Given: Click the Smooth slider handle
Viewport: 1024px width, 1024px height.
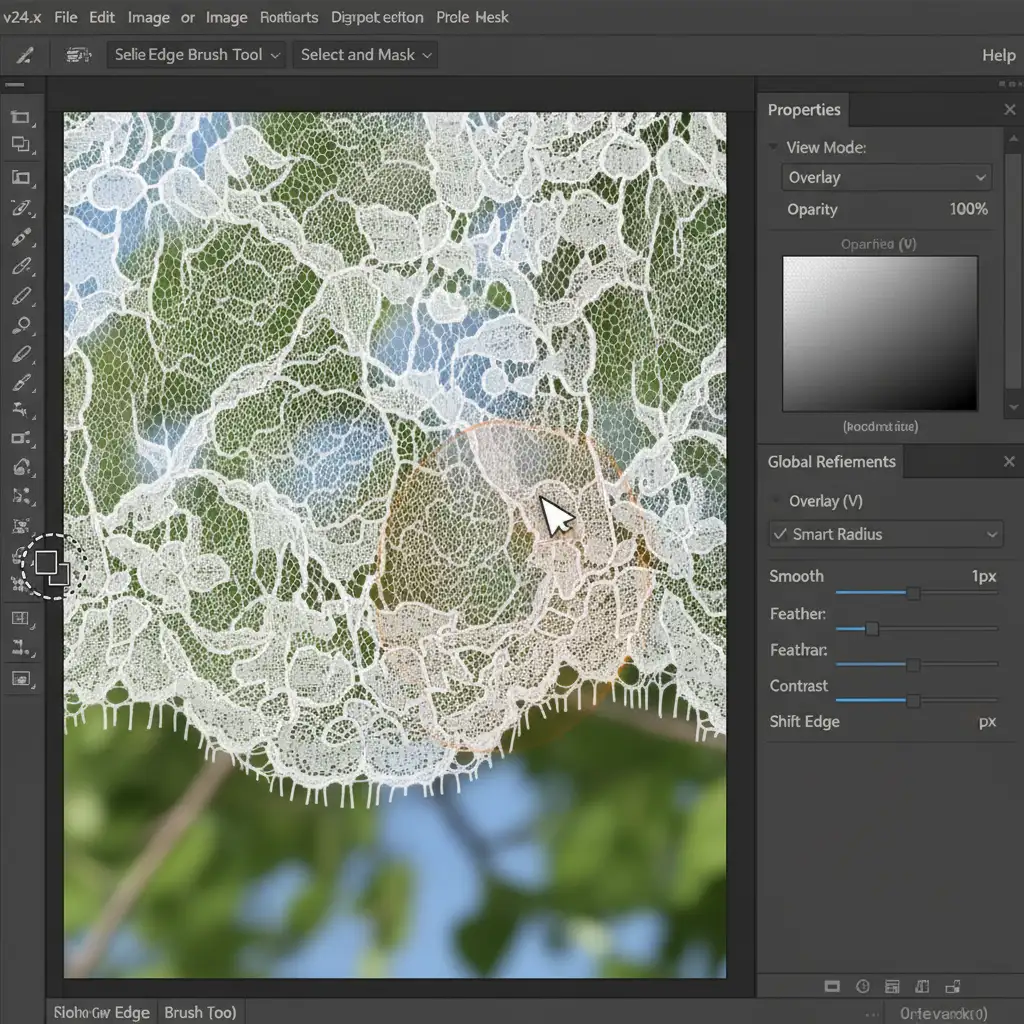Looking at the screenshot, I should [x=913, y=593].
